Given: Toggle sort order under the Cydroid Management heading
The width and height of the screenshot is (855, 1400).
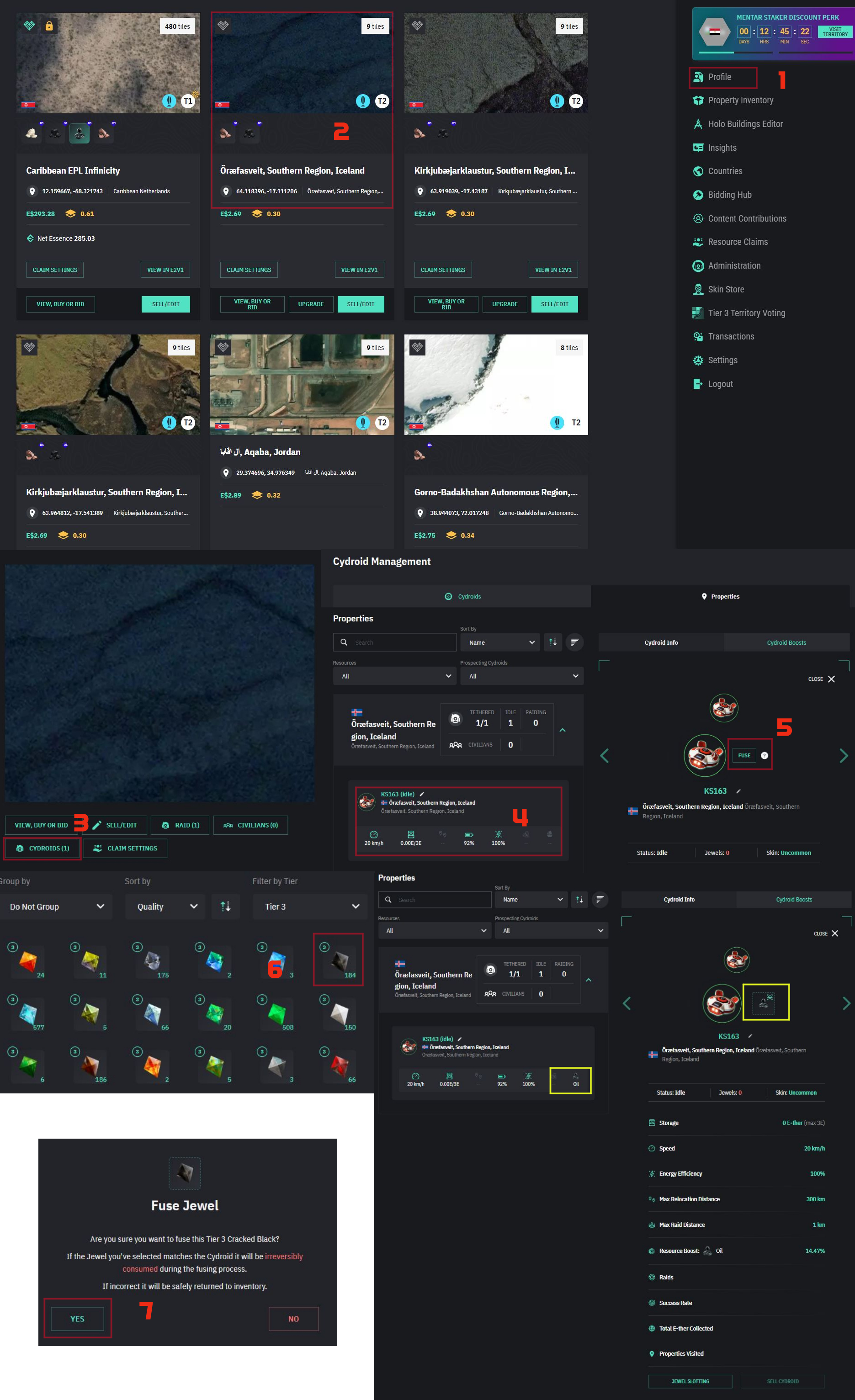Looking at the screenshot, I should pos(553,642).
